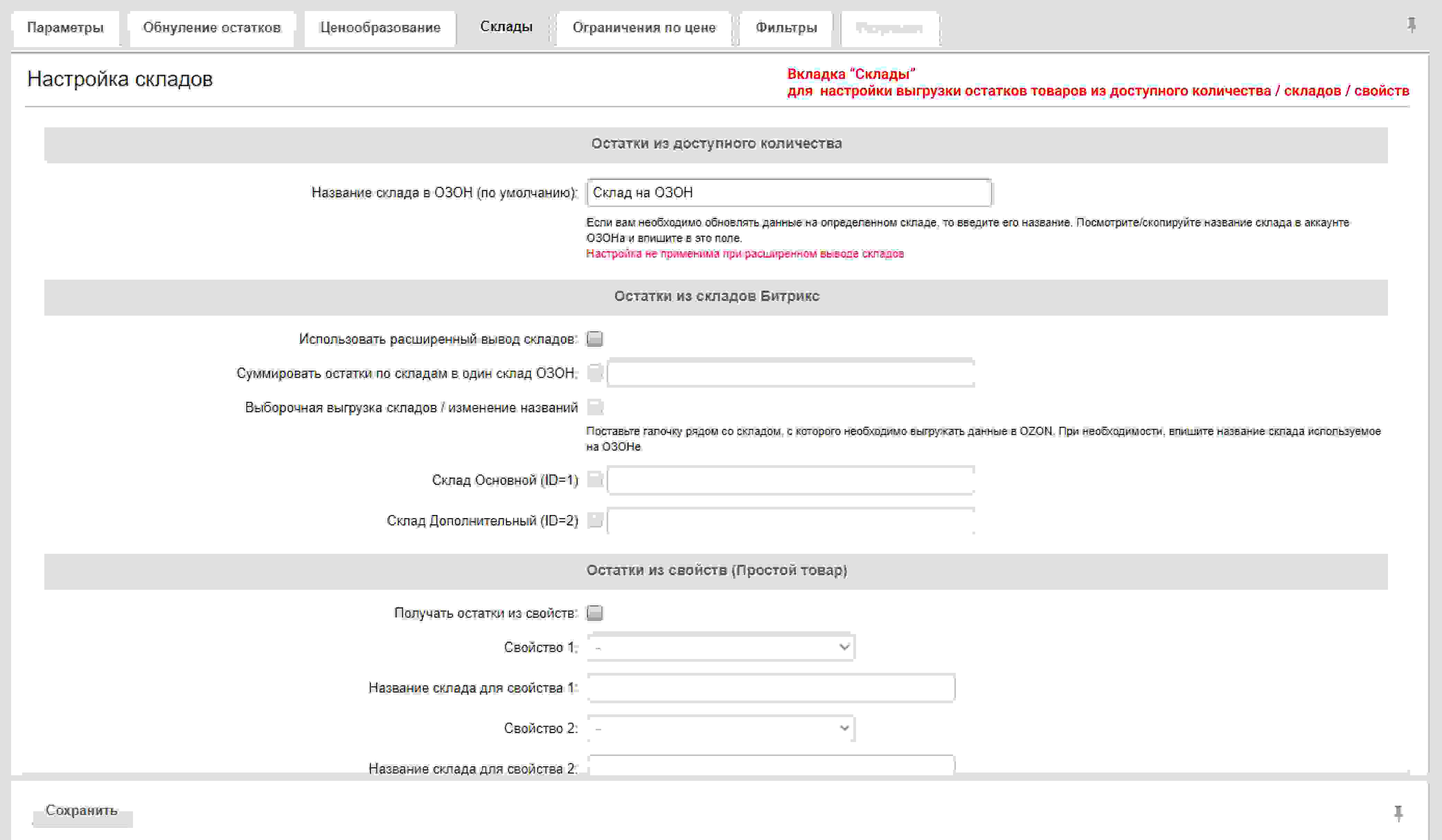Image resolution: width=1442 pixels, height=840 pixels.
Task: Click the pin icon beside the tabs
Action: click(1412, 25)
